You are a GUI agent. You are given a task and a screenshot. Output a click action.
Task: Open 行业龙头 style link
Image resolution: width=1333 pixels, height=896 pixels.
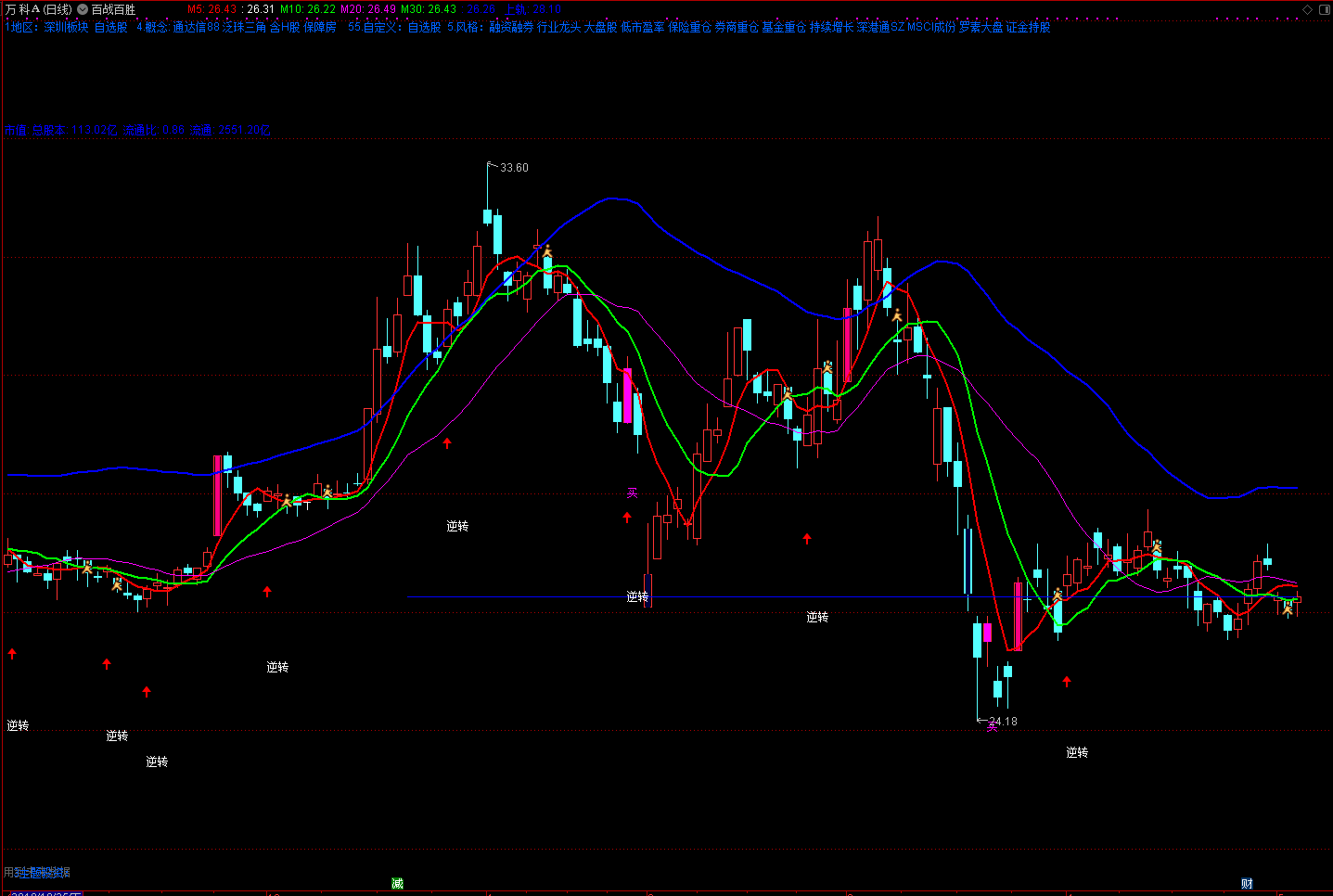[558, 28]
